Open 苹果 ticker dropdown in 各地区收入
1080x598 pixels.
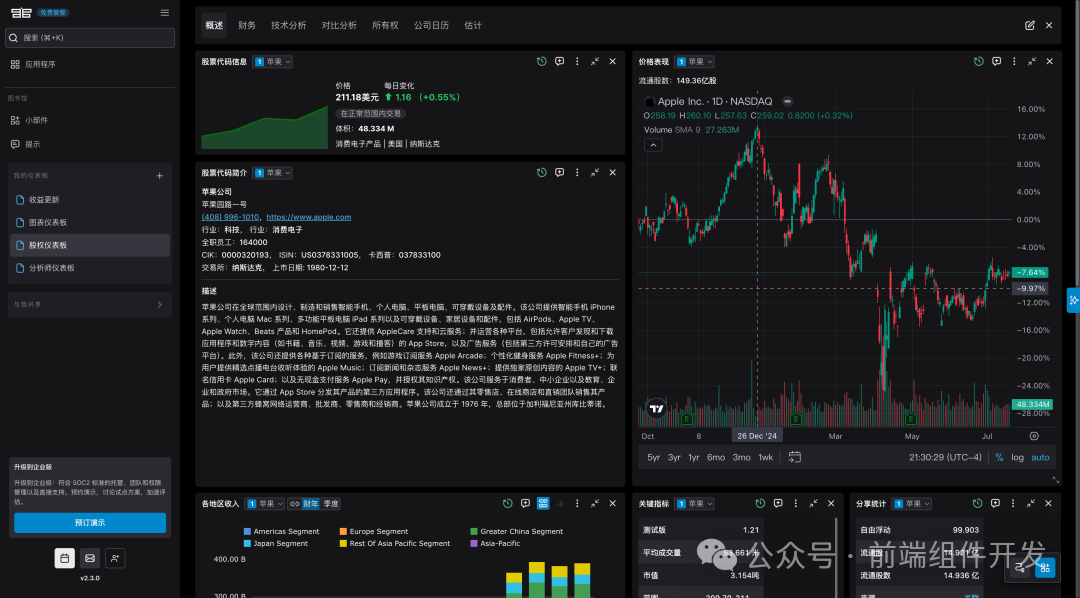264,504
